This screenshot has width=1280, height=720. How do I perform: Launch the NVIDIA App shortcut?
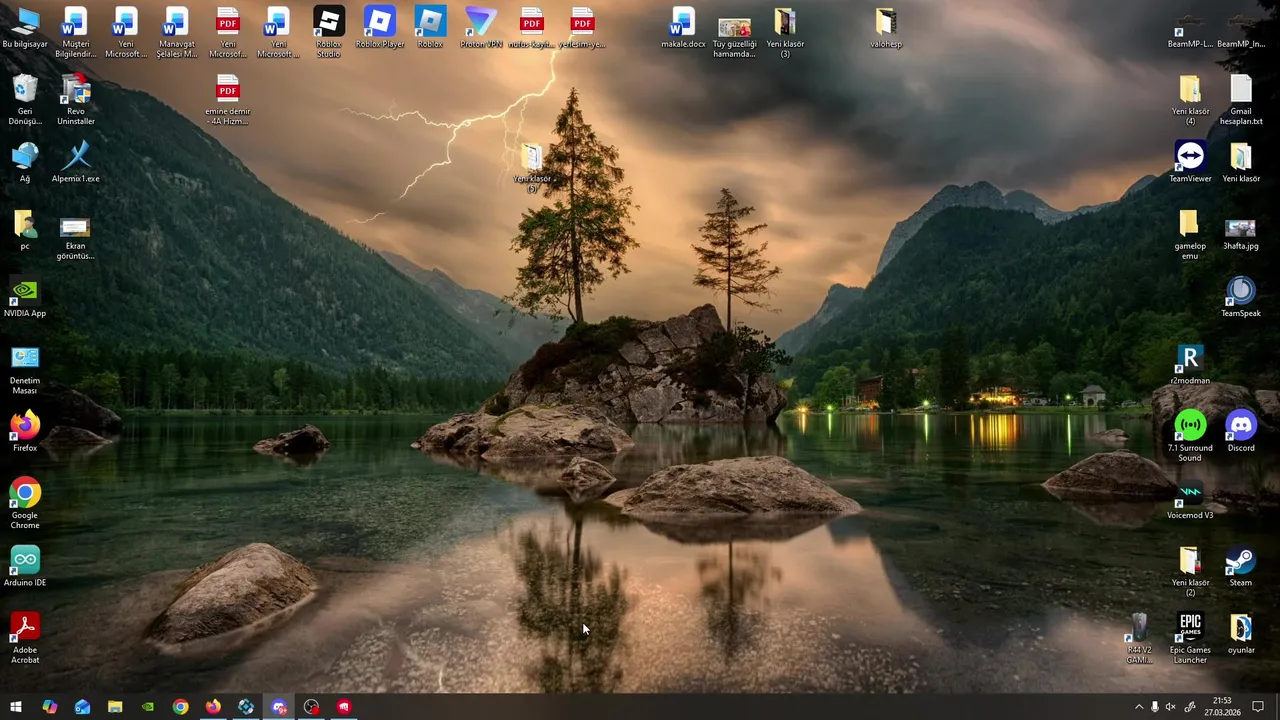coord(25,297)
